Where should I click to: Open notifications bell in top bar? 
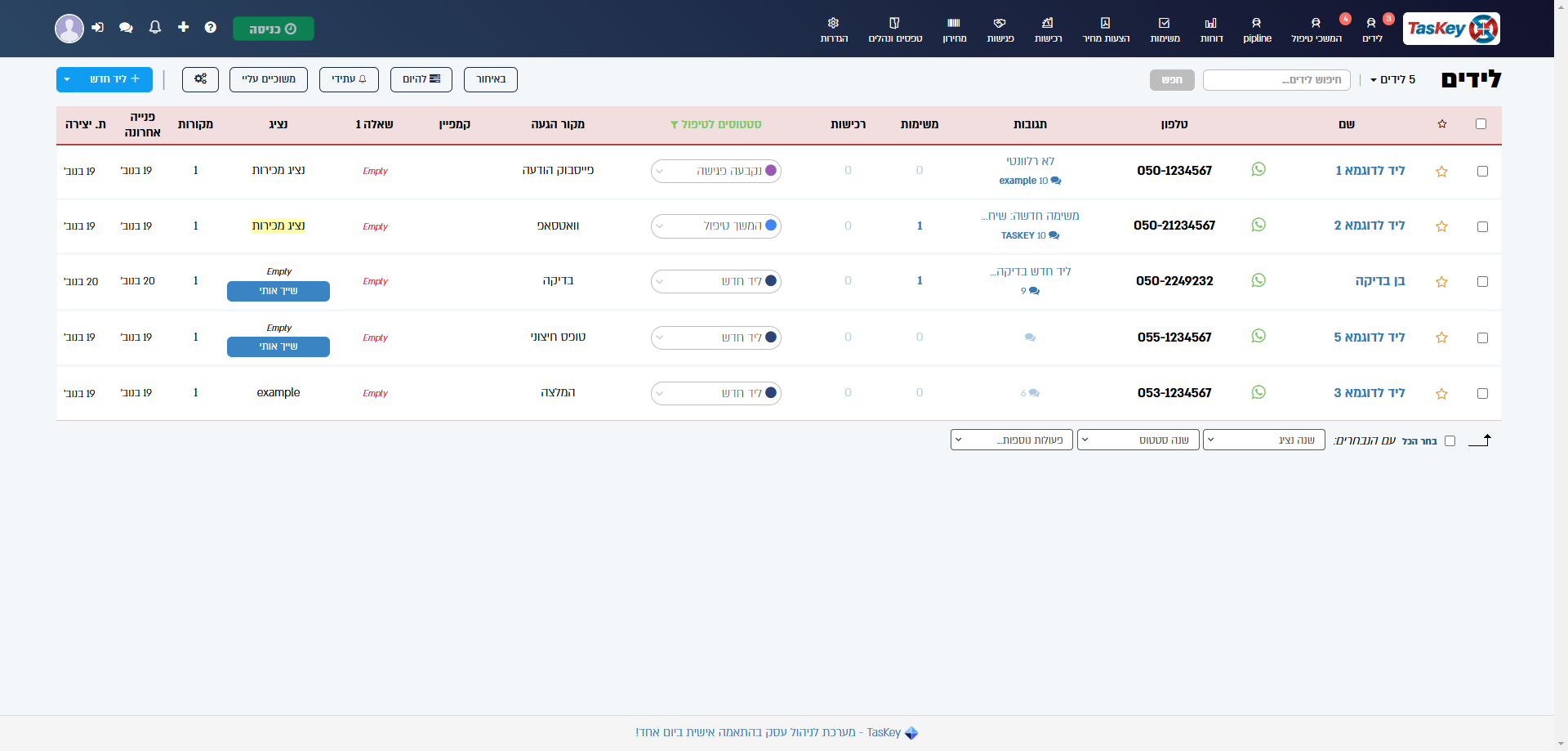(x=155, y=28)
